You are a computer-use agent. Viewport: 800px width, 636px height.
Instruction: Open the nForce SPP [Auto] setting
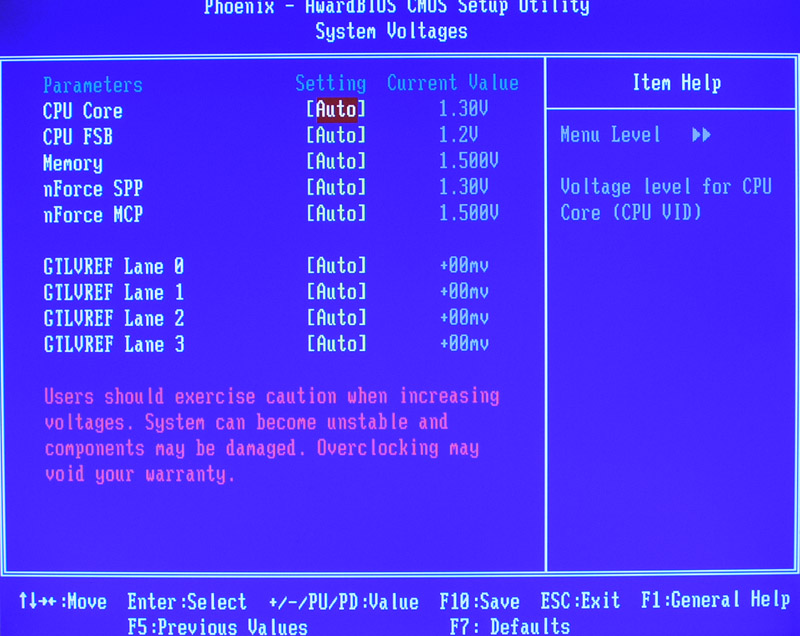click(336, 187)
